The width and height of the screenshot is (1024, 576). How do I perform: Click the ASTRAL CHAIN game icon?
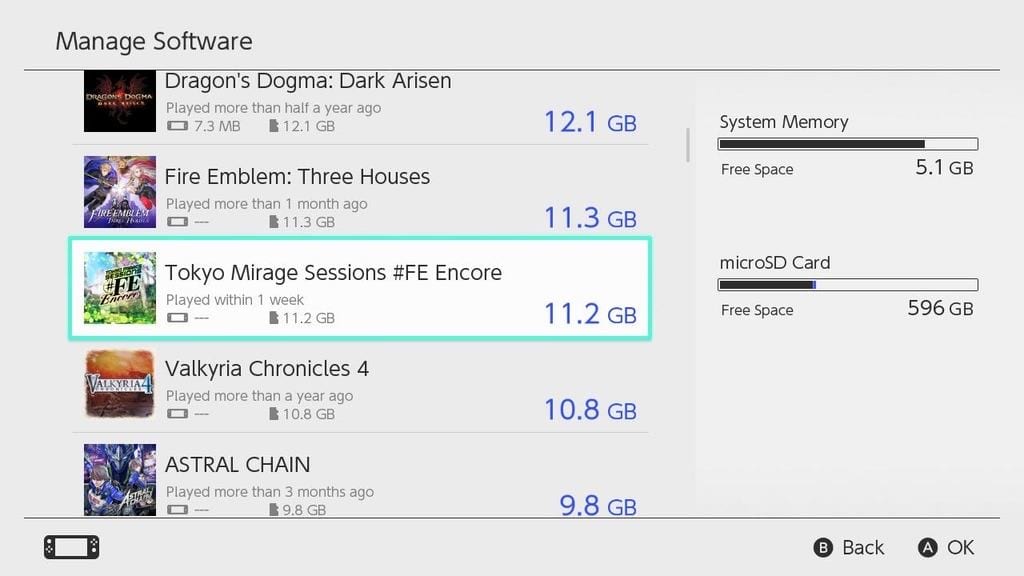(x=120, y=480)
